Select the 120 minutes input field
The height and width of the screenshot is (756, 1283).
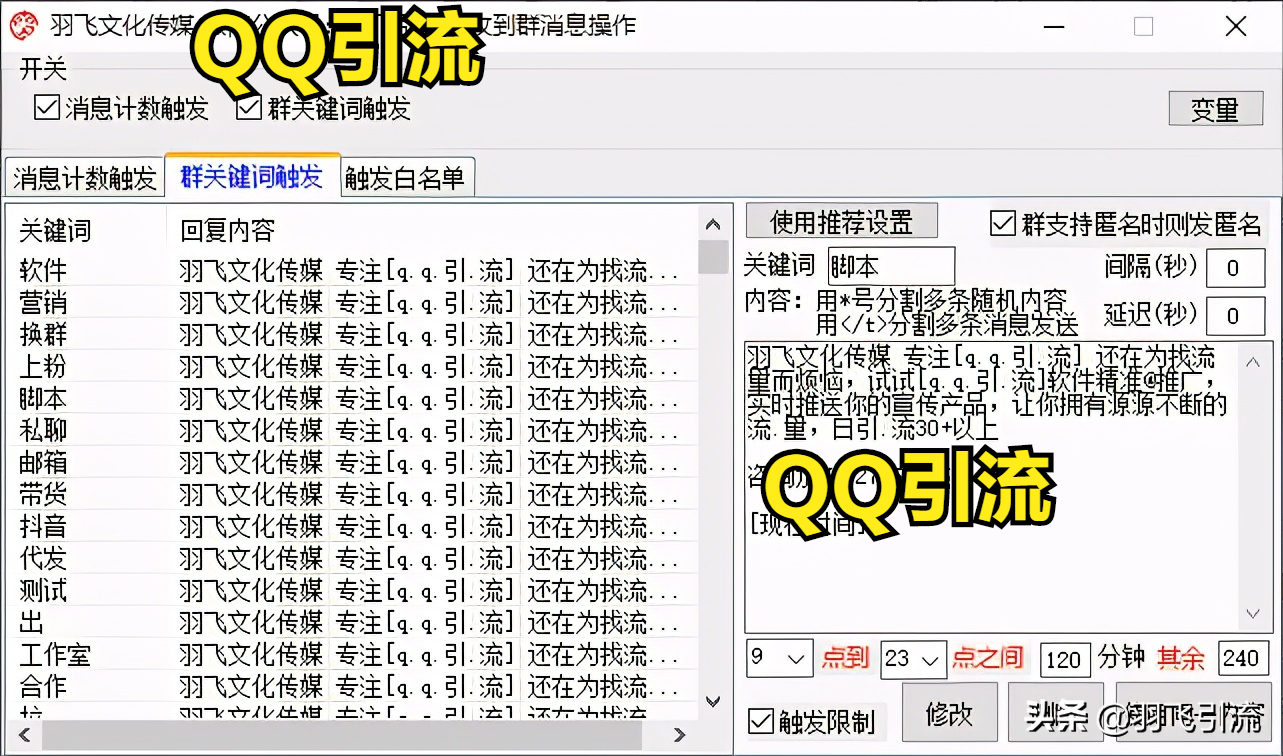click(1065, 659)
